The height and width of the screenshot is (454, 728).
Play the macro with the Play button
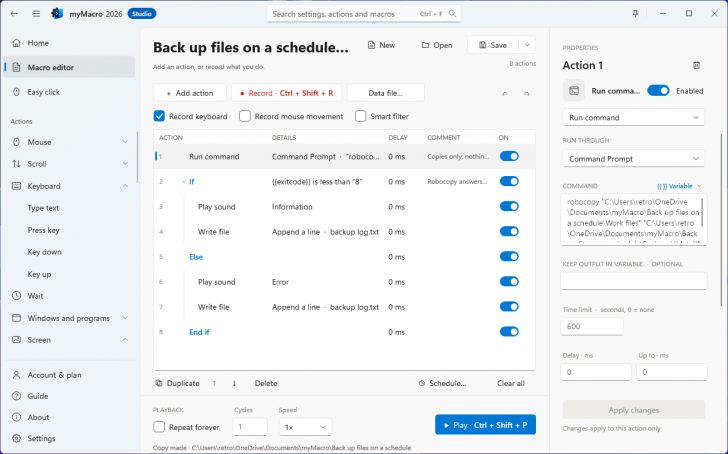[x=485, y=425]
